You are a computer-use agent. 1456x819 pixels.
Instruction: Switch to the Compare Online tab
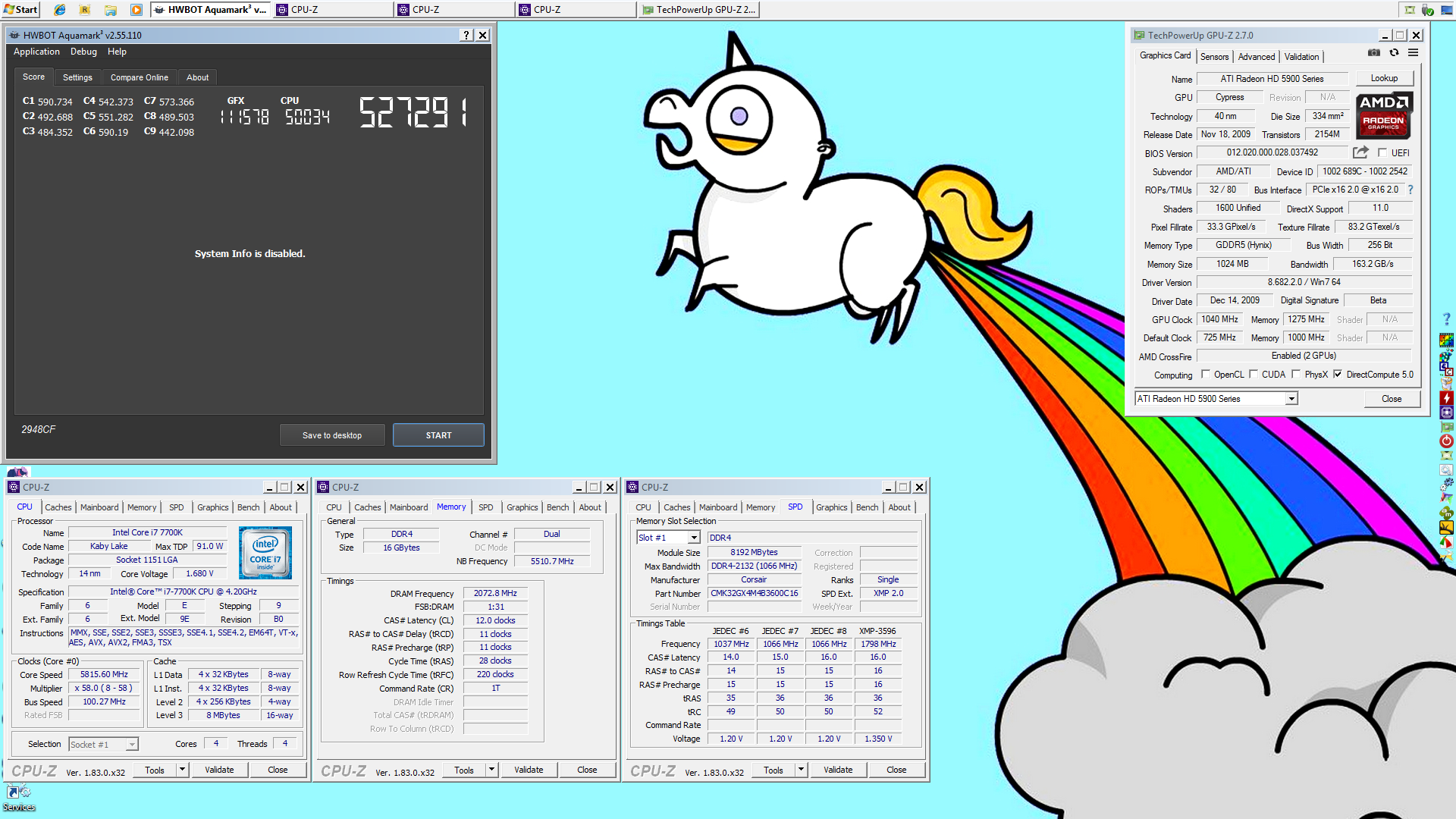point(140,77)
